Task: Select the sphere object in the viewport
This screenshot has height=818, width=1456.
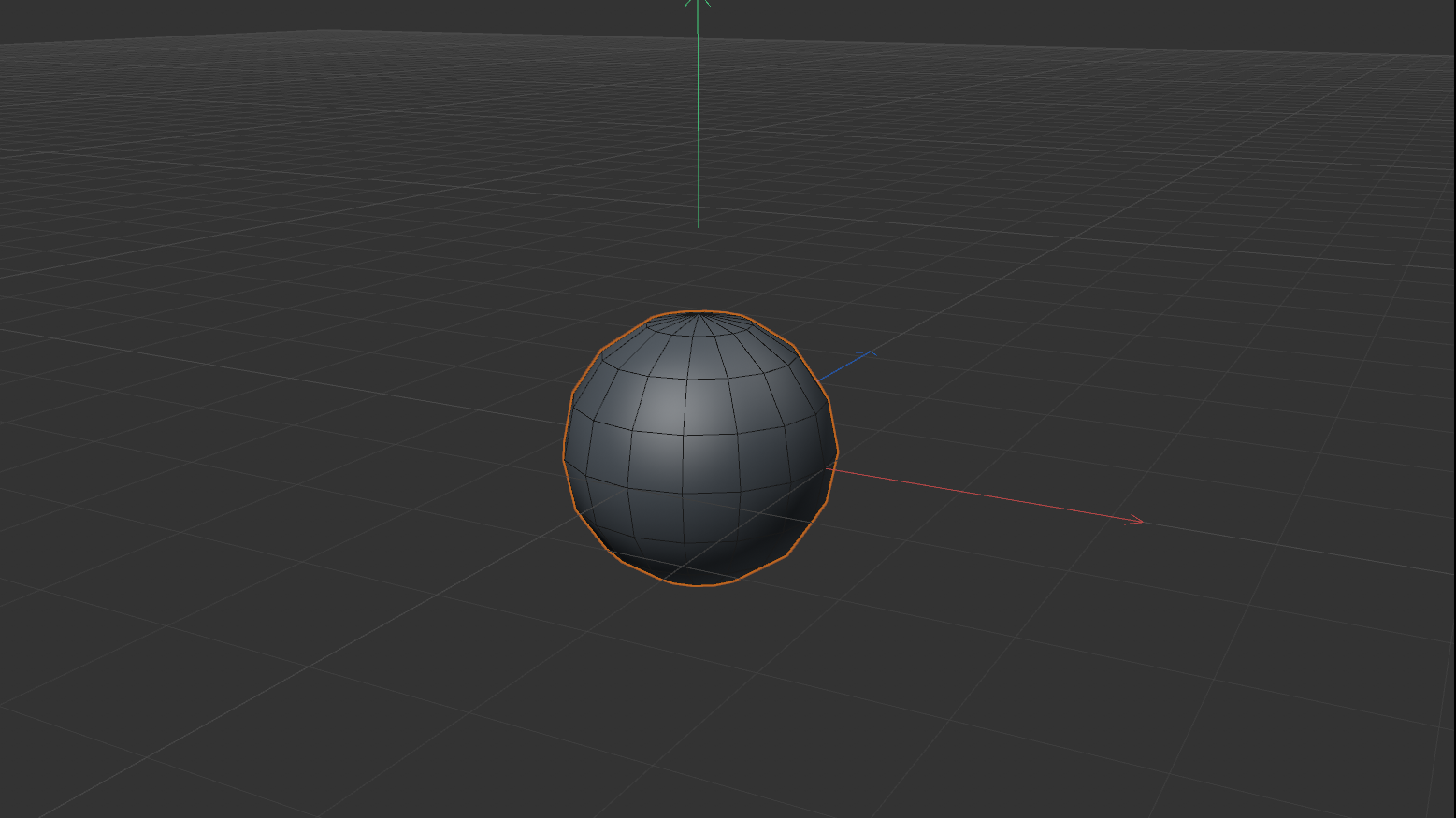Action: (699, 449)
